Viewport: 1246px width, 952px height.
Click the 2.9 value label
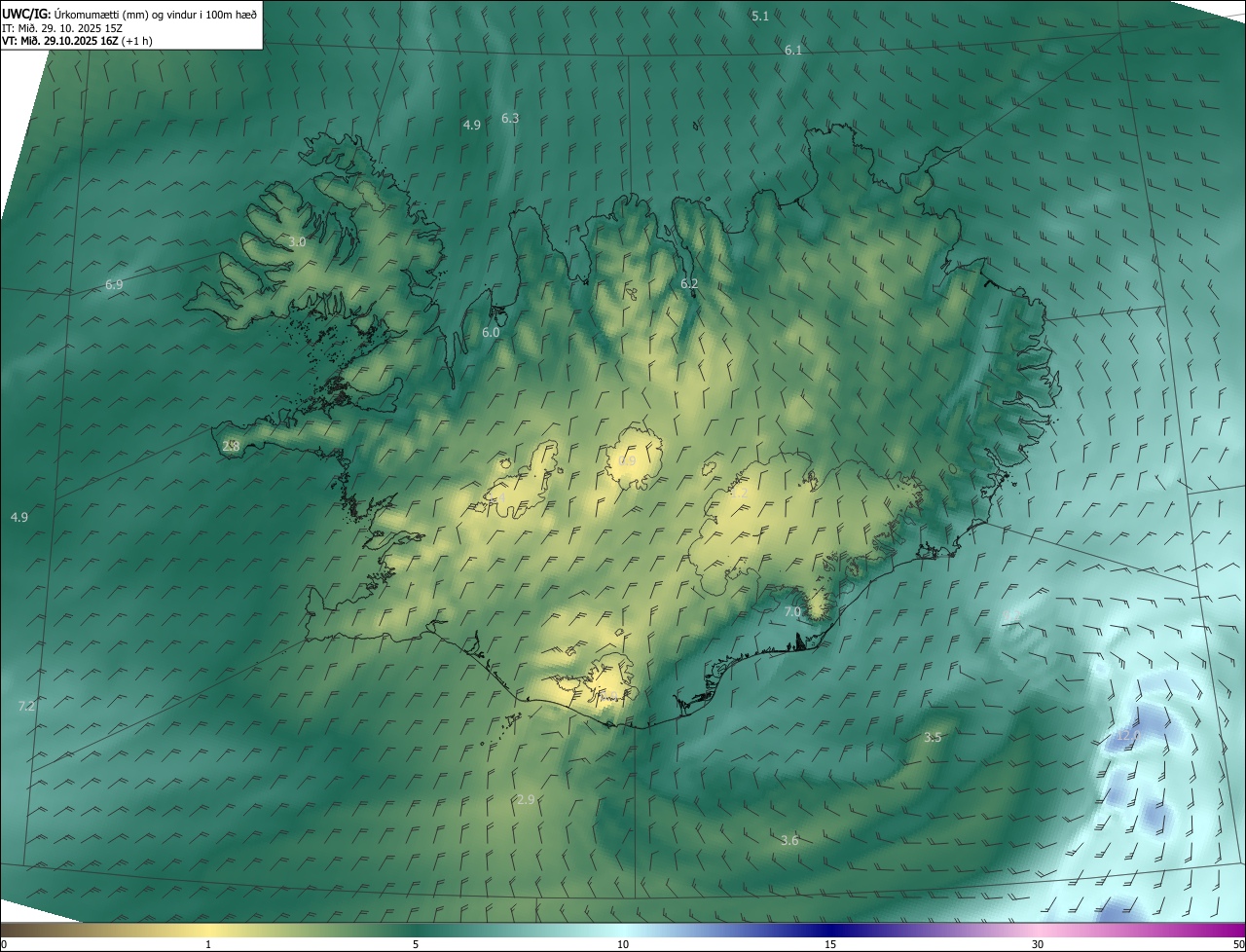pos(526,799)
